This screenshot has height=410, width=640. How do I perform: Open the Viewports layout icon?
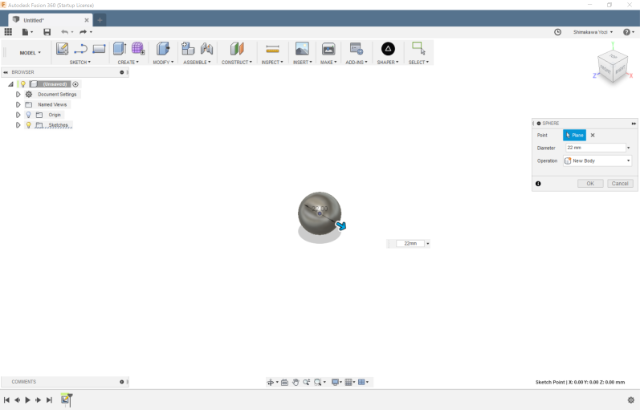(x=363, y=382)
